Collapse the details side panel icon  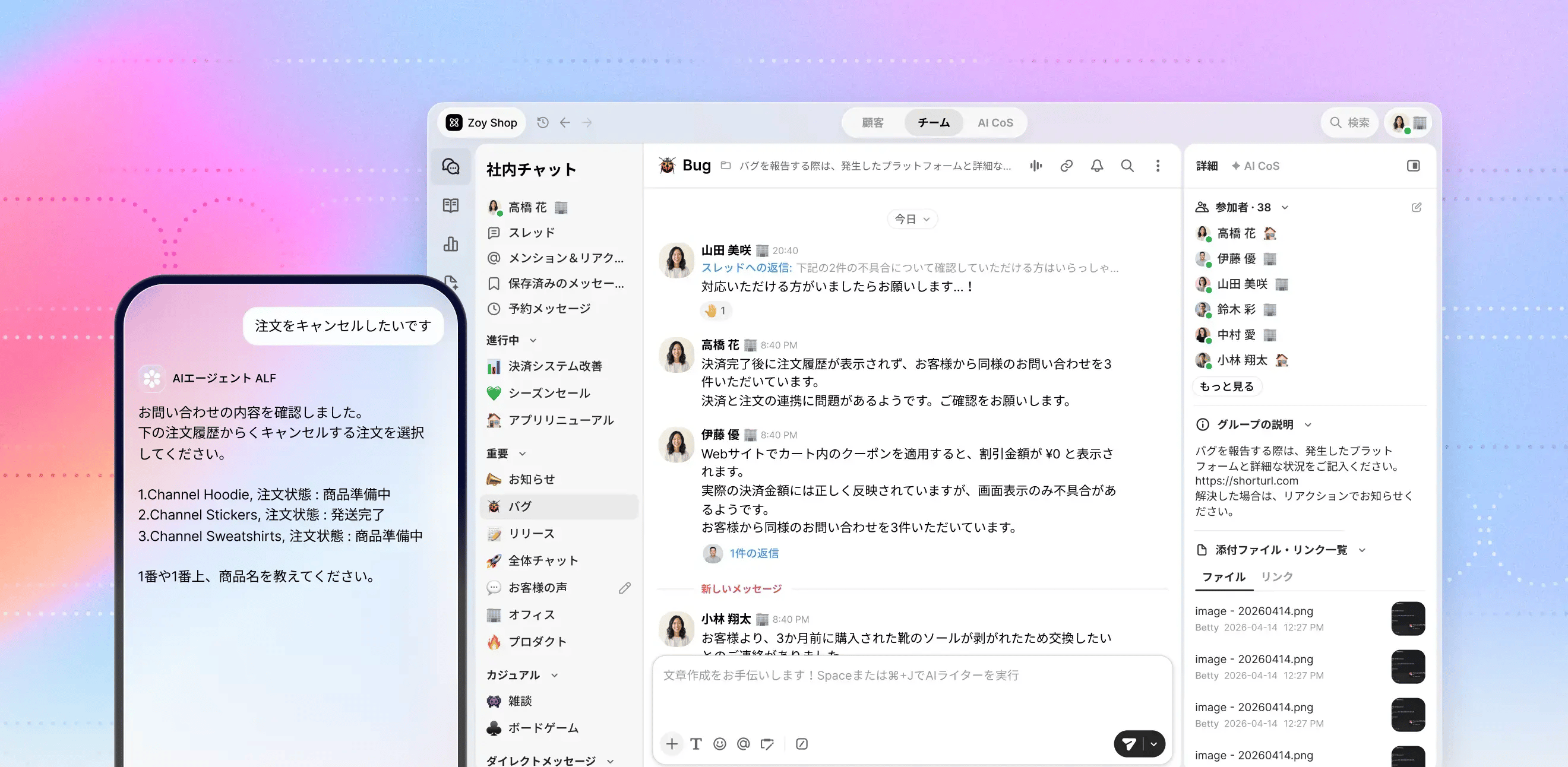pos(1414,166)
